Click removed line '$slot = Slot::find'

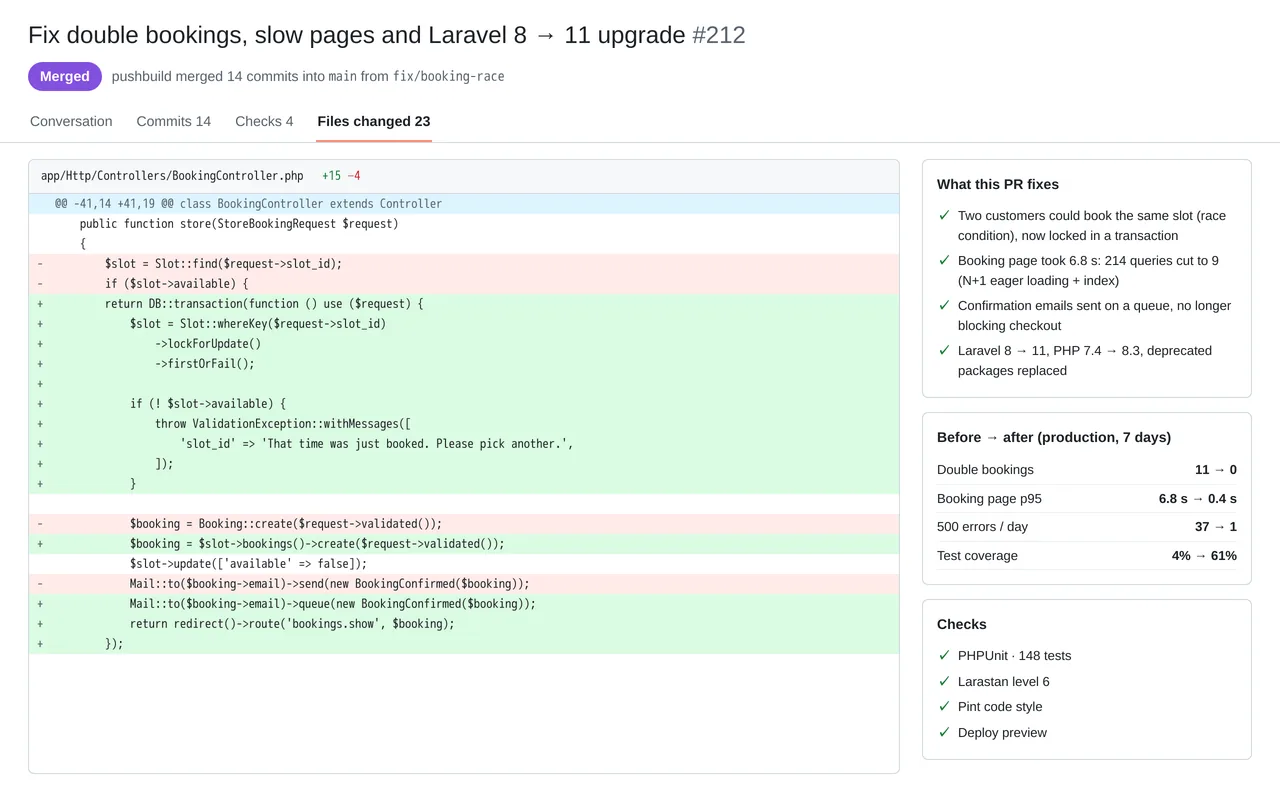(x=464, y=264)
